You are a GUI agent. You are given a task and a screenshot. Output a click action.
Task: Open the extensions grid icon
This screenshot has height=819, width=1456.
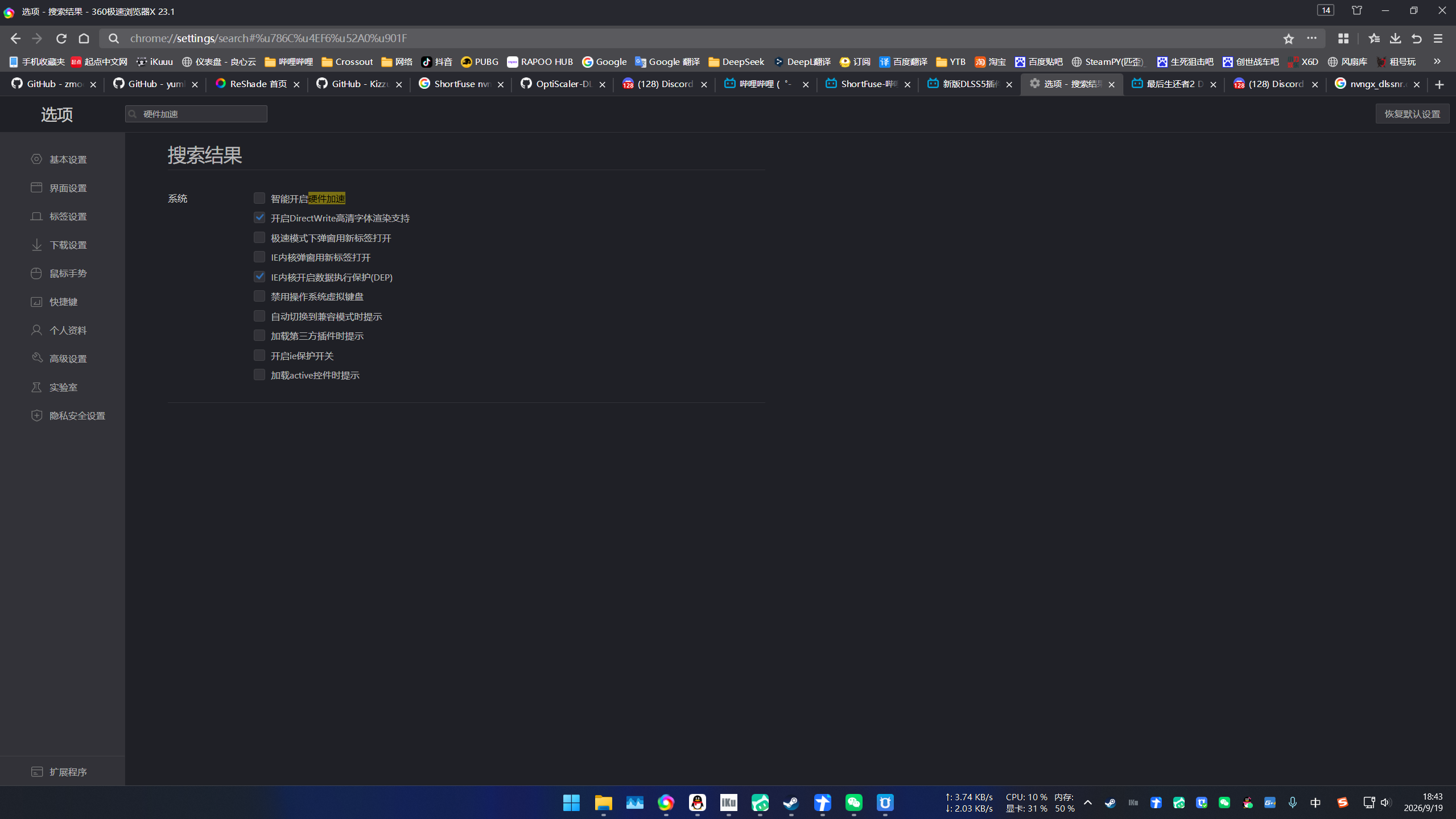[x=1343, y=38]
